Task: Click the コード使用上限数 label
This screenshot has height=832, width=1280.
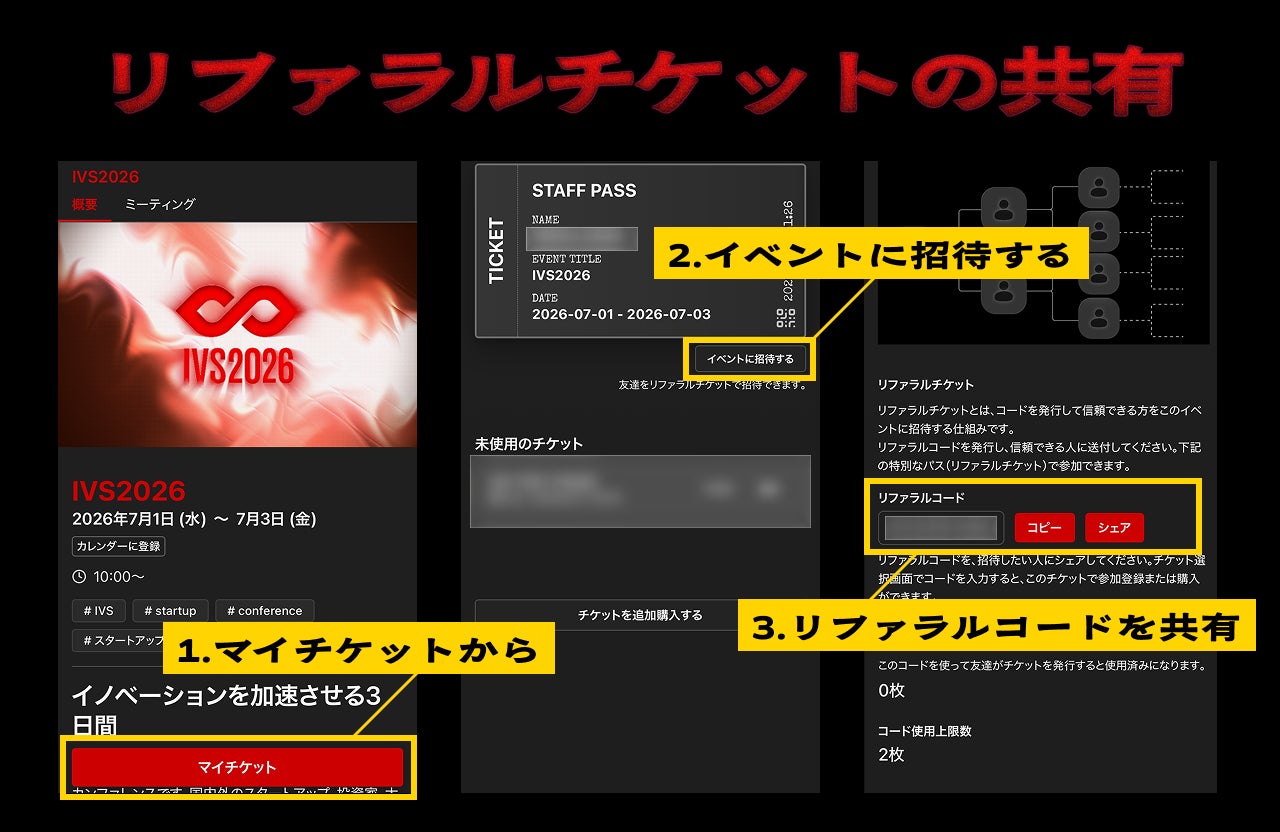Action: coord(924,731)
